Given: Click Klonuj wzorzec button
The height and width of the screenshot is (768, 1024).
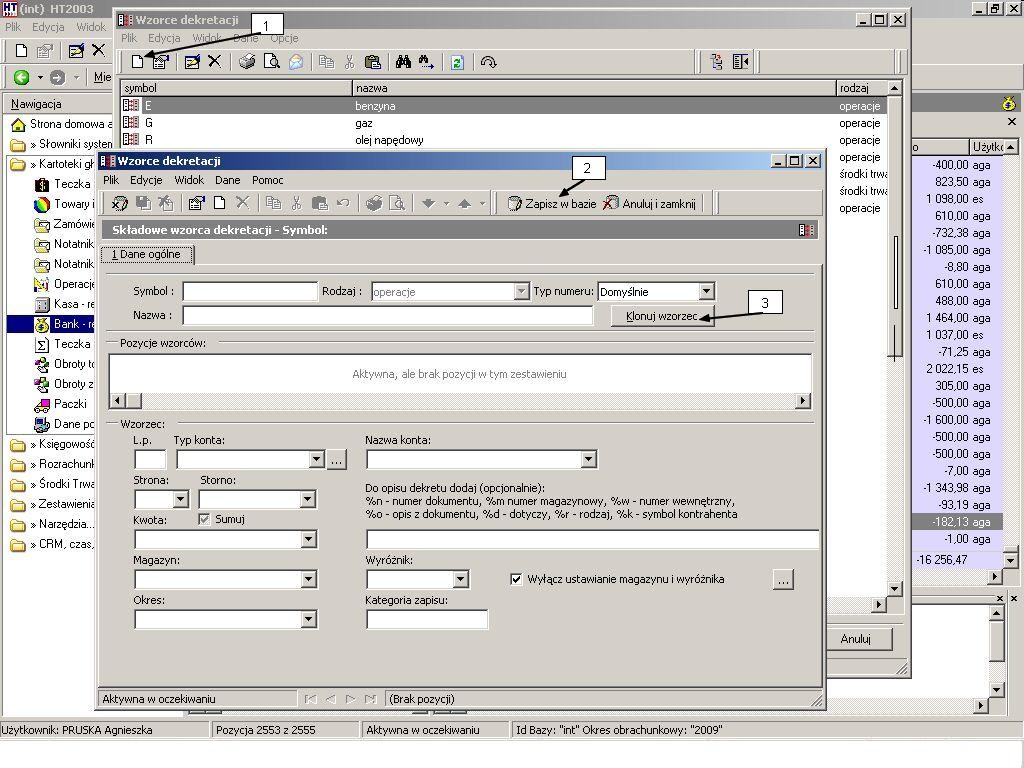Looking at the screenshot, I should 662,316.
